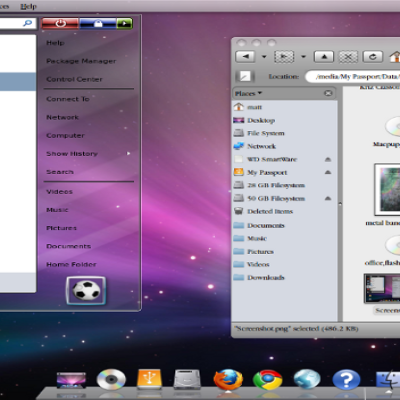Reload the current folder
Image resolution: width=400 pixels, height=400 pixels.
pyautogui.click(x=372, y=57)
